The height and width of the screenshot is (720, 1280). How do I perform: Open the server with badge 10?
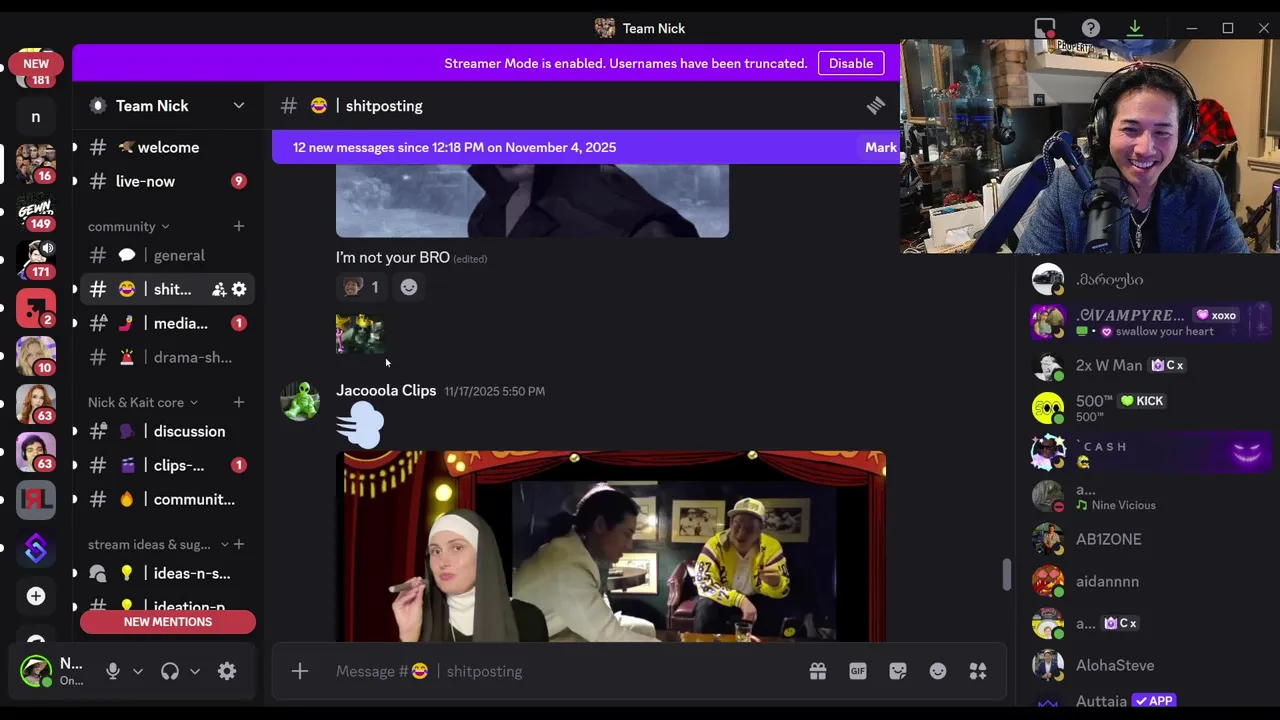pyautogui.click(x=36, y=355)
